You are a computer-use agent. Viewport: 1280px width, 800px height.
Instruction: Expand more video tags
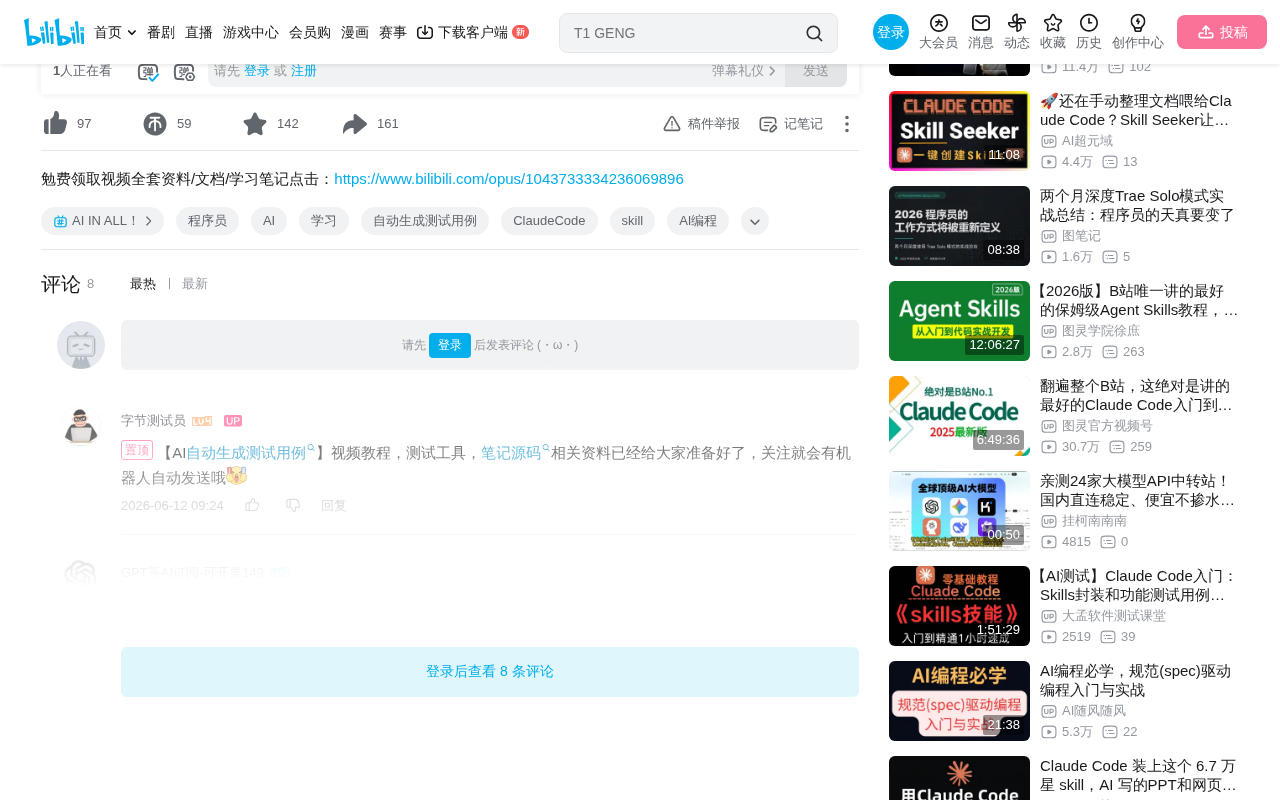755,221
